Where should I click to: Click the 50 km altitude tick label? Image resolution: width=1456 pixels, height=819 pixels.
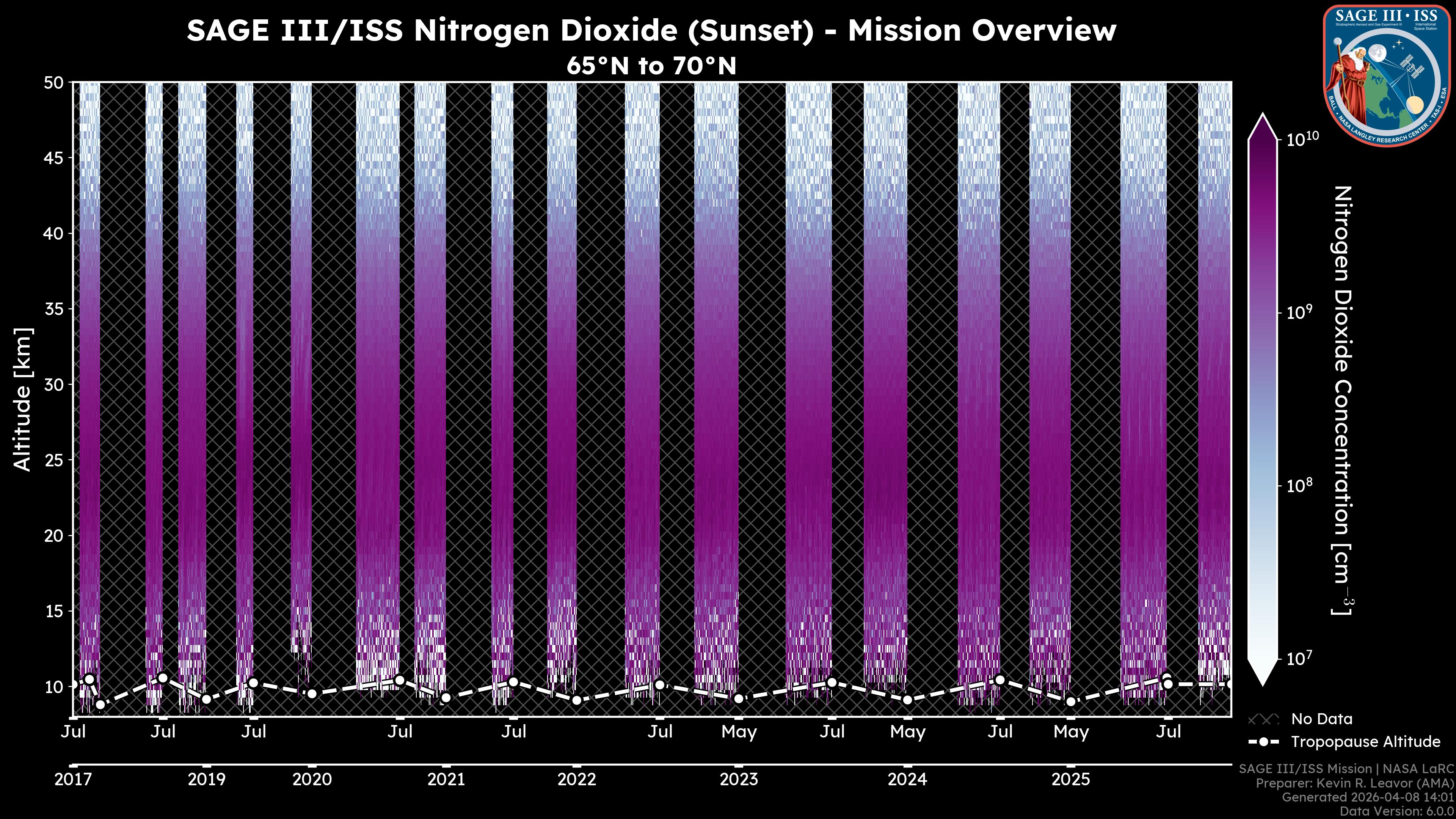[x=53, y=83]
